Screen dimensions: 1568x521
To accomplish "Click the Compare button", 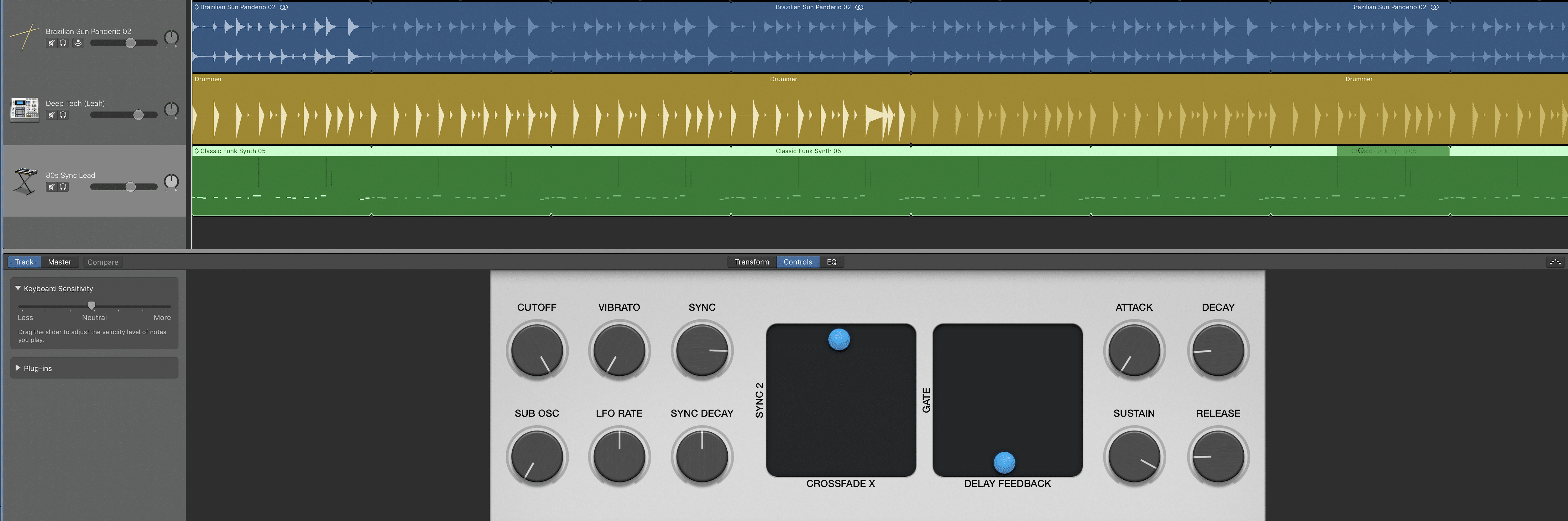I will [103, 262].
